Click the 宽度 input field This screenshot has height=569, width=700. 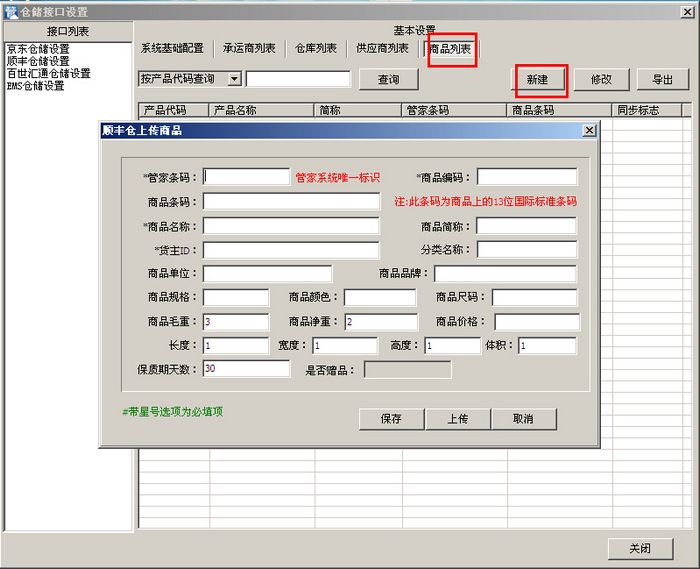point(345,346)
